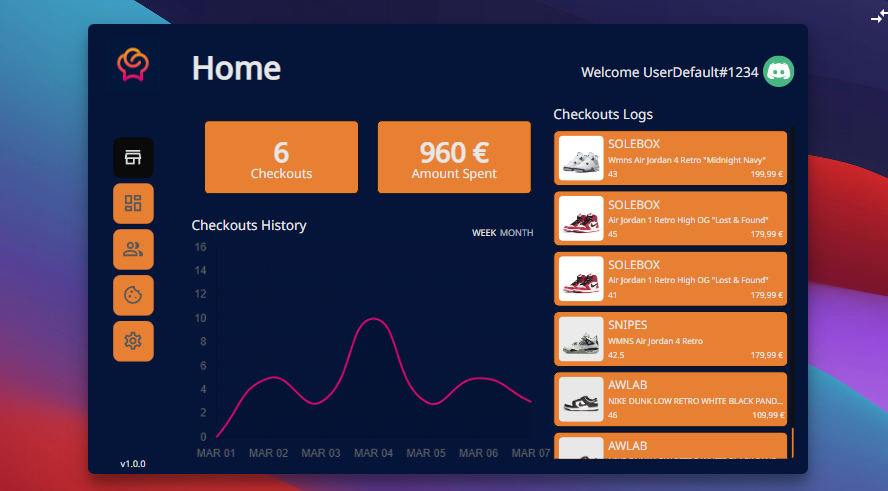The image size is (888, 491).
Task: Click the 109,99 € price text
Action: click(x=769, y=415)
